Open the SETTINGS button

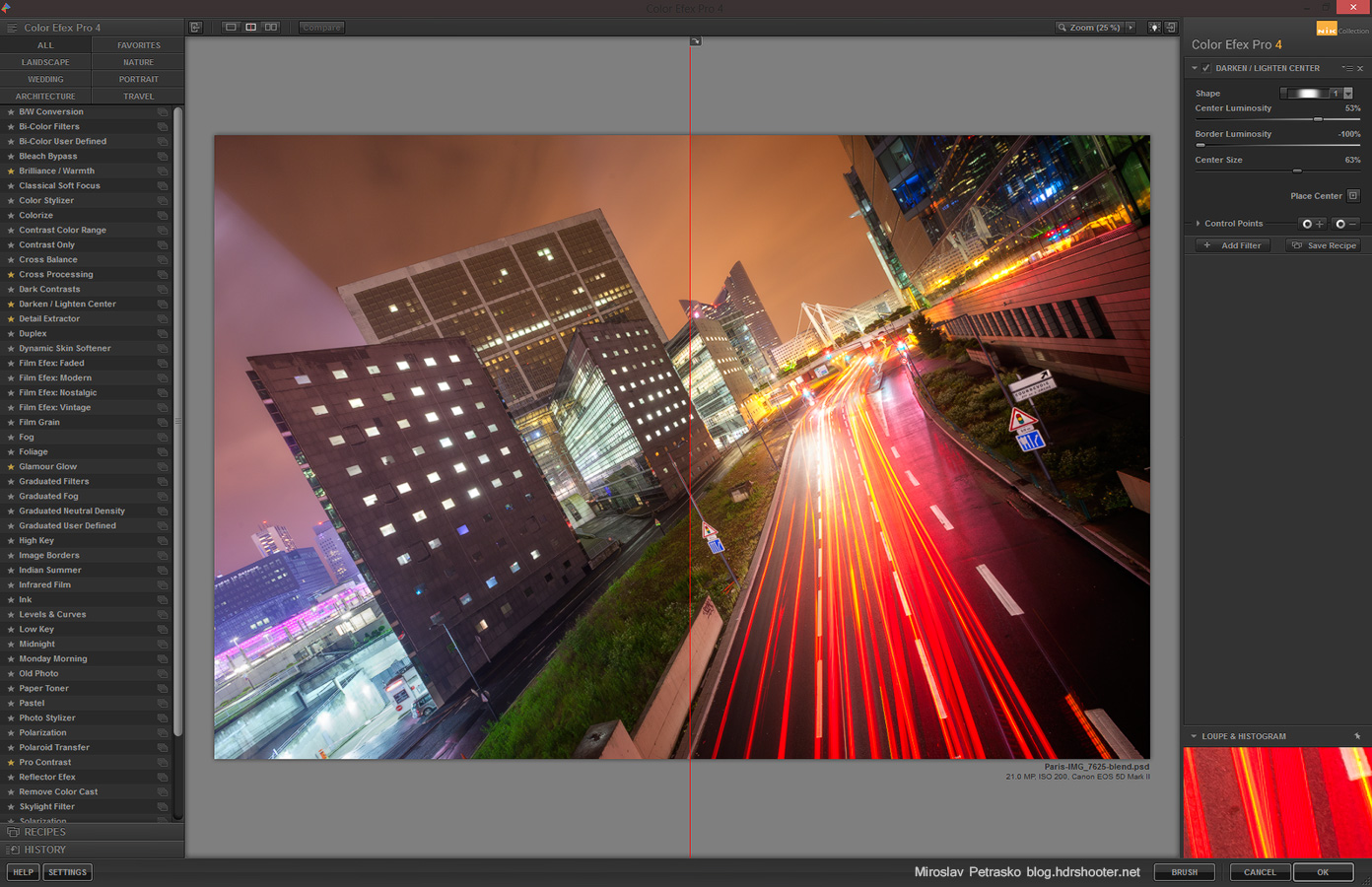[68, 872]
